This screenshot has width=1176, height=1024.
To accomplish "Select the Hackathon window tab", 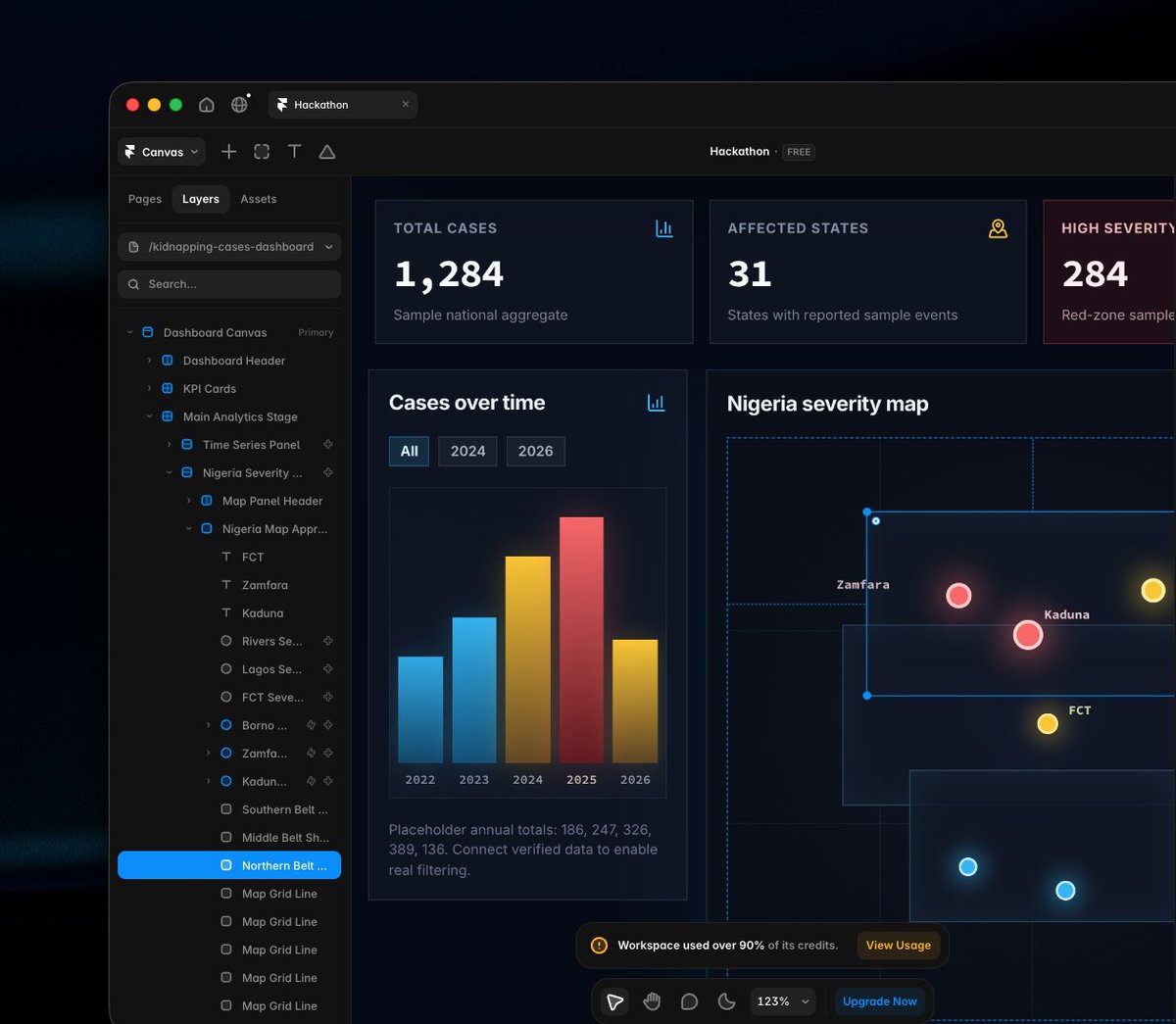I will pyautogui.click(x=342, y=105).
